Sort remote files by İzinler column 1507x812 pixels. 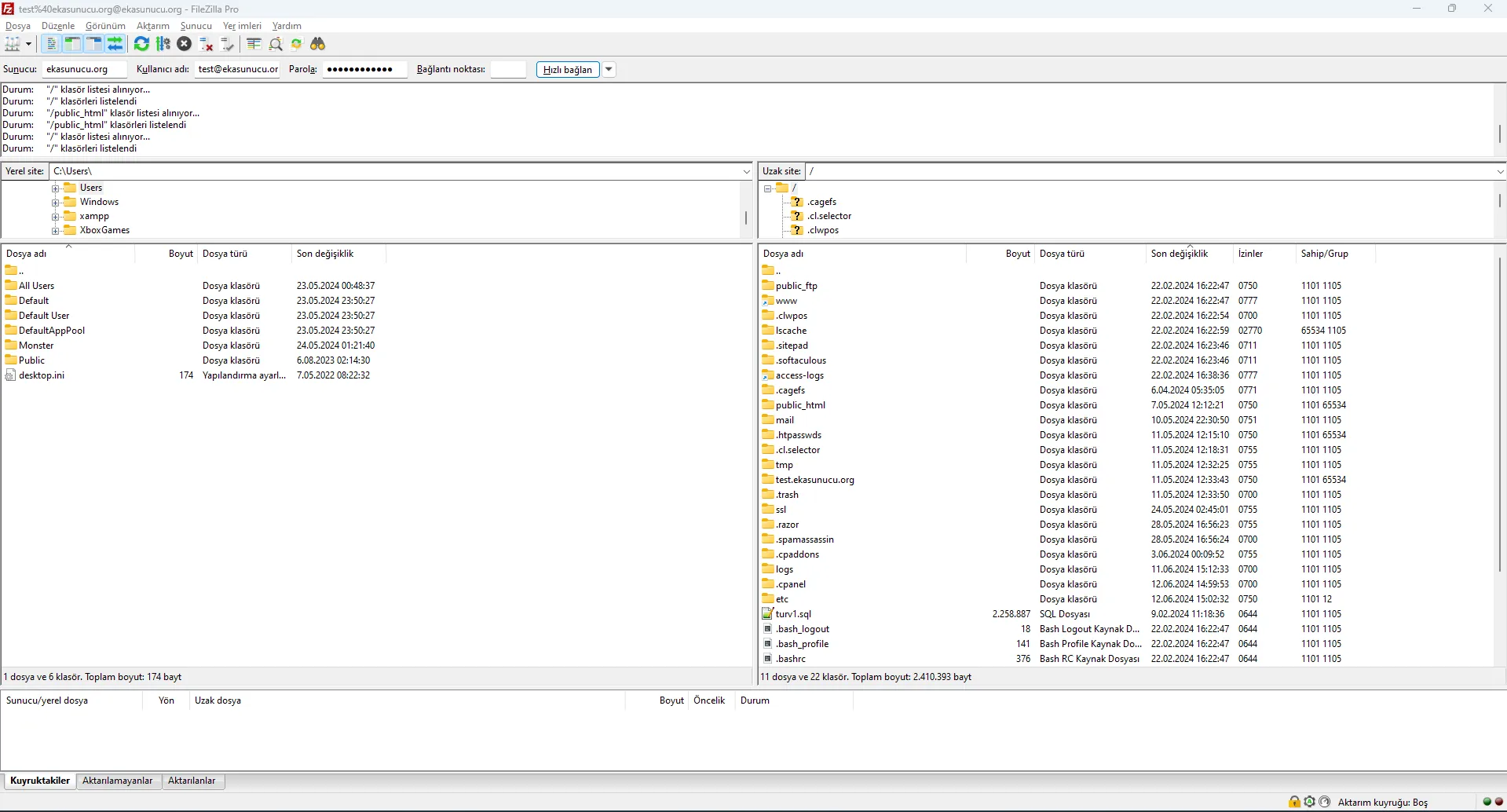click(1264, 254)
